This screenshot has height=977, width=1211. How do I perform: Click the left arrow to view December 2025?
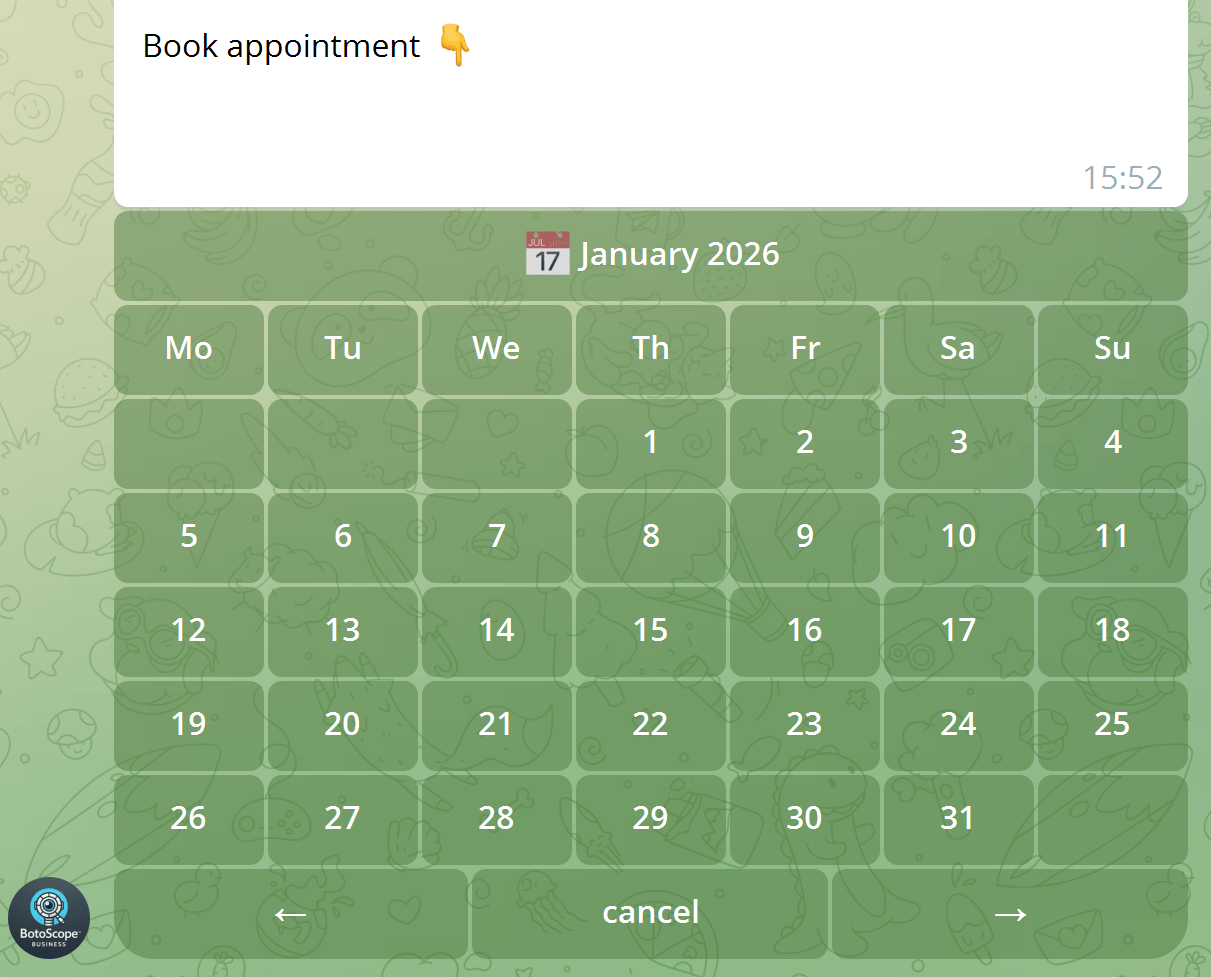click(291, 912)
